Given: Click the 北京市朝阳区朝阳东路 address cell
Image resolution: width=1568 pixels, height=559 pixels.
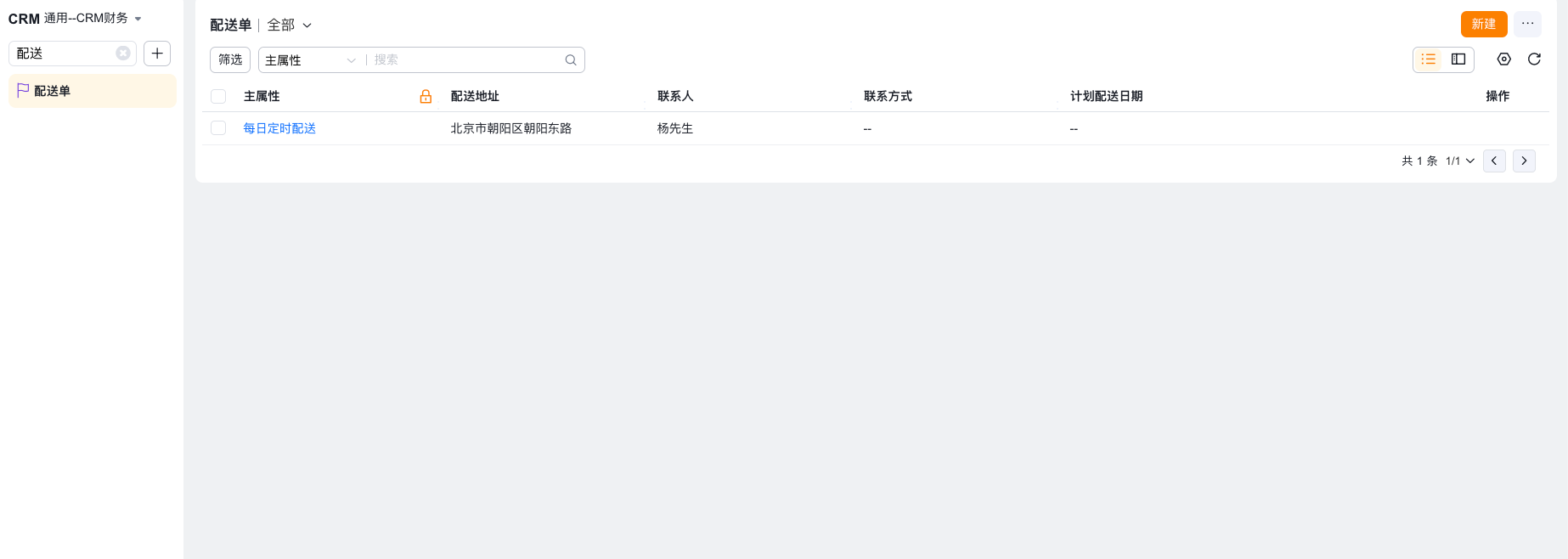Looking at the screenshot, I should [510, 128].
